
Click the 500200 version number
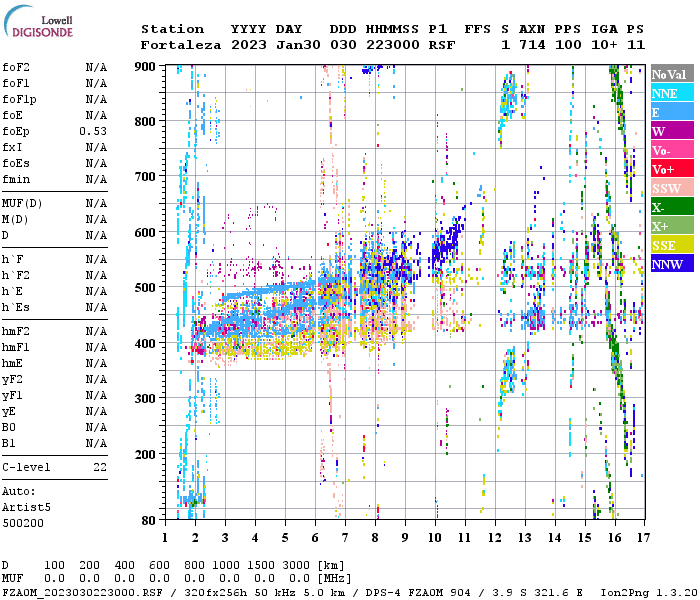[23, 523]
